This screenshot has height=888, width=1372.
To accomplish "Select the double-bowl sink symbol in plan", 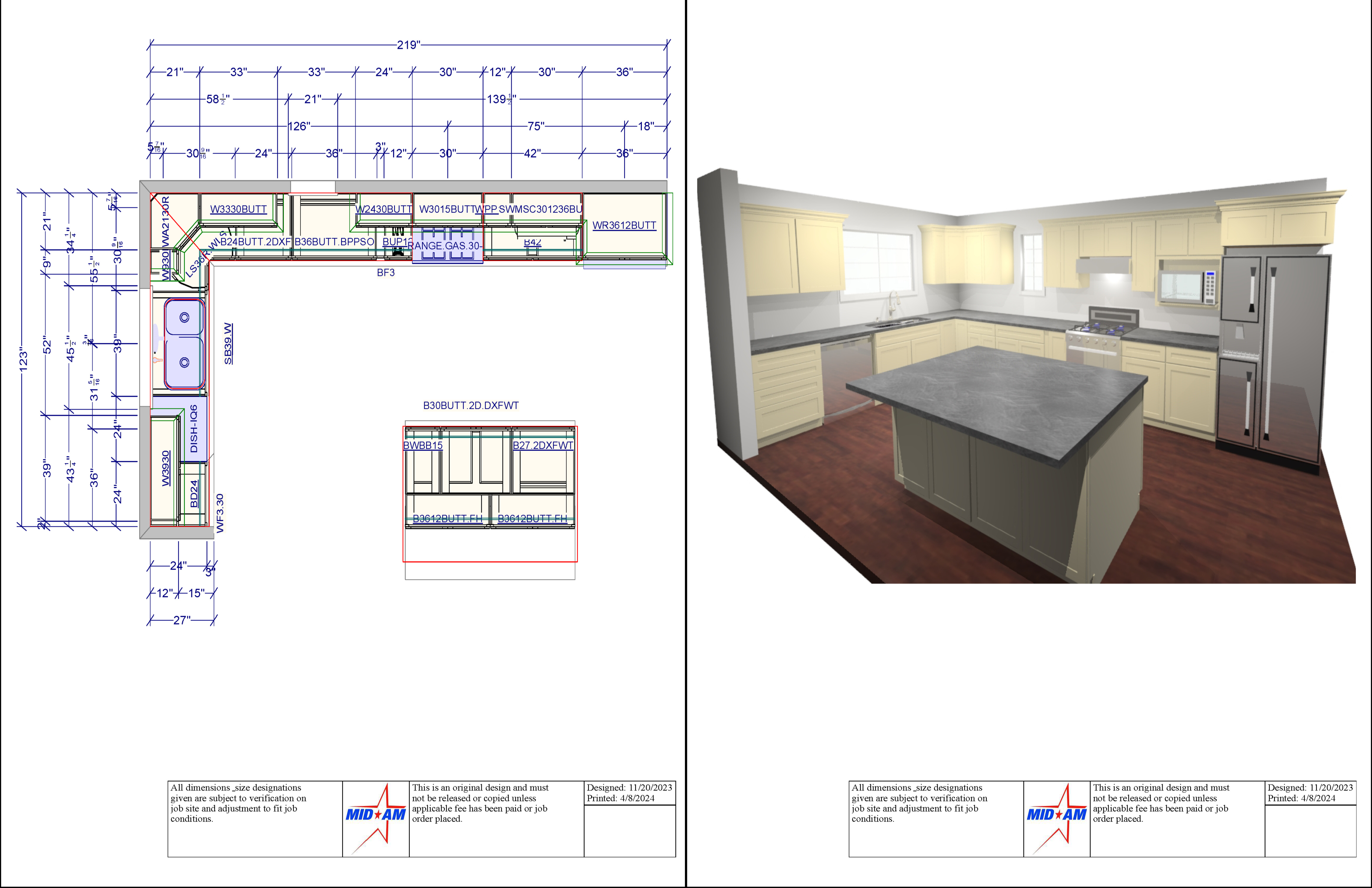I will click(x=185, y=344).
